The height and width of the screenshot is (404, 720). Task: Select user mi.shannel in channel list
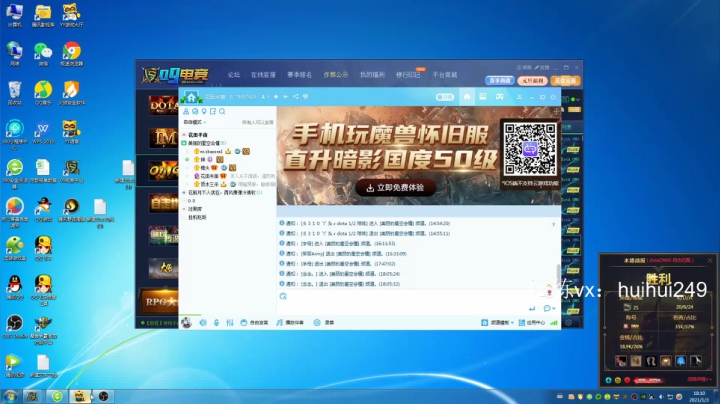tap(211, 152)
